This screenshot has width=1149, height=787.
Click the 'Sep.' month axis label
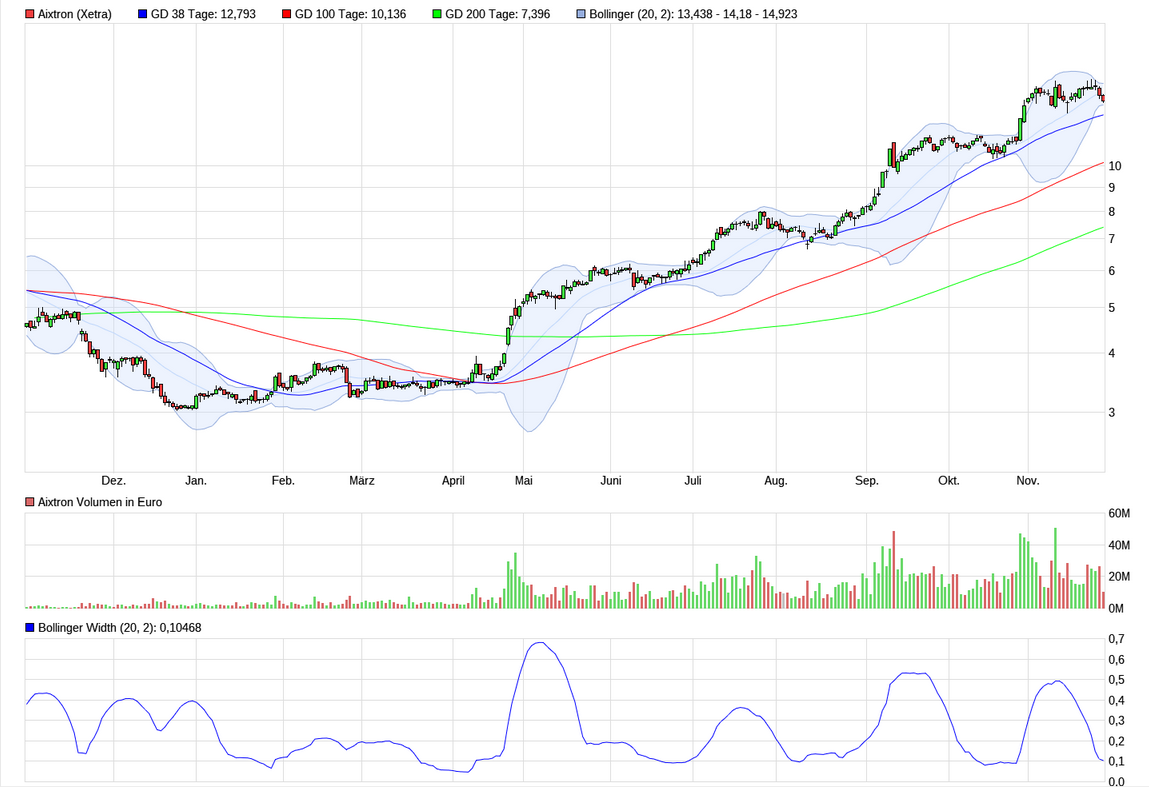click(x=866, y=481)
